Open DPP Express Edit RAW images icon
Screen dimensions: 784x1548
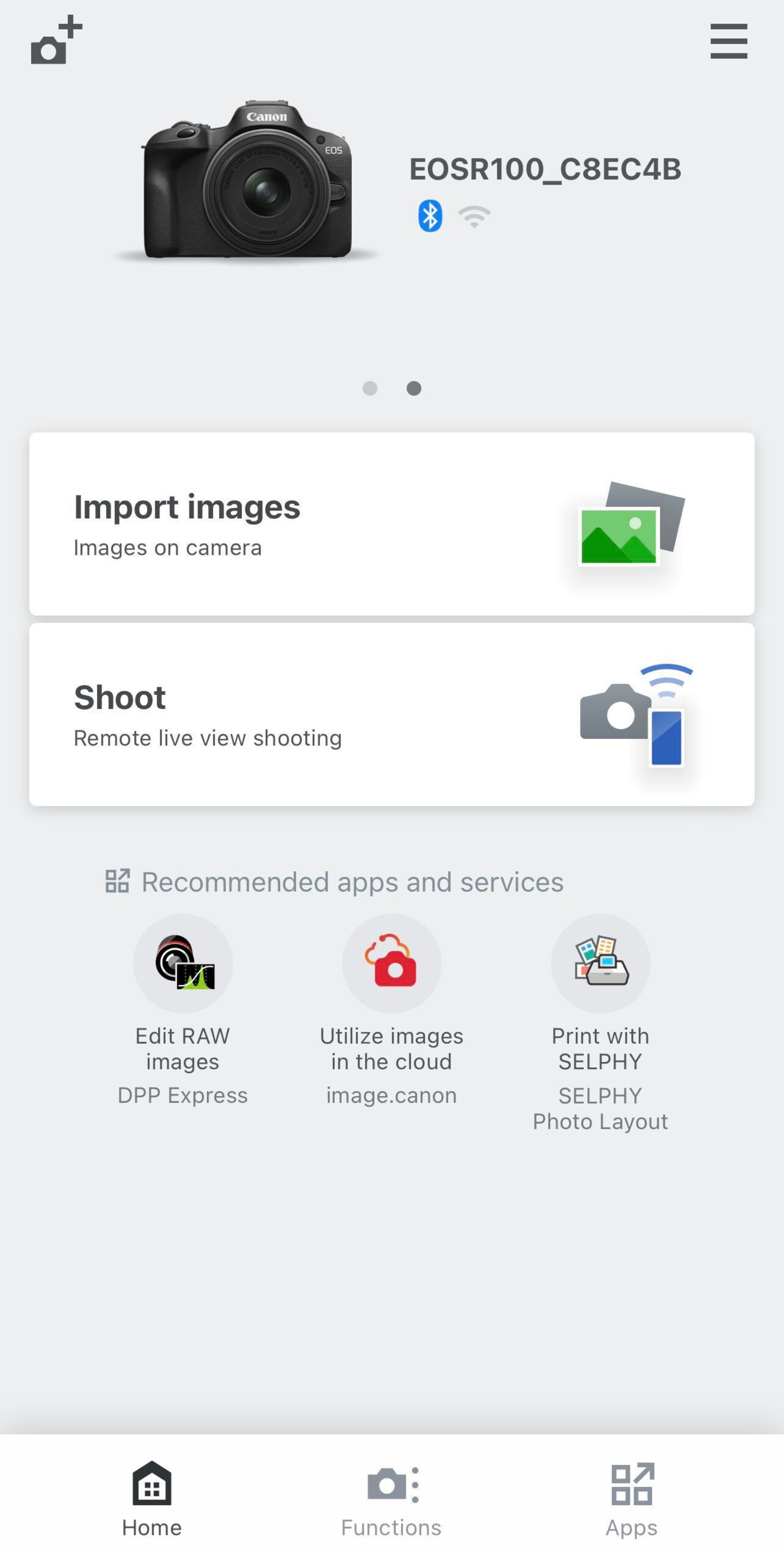[183, 963]
